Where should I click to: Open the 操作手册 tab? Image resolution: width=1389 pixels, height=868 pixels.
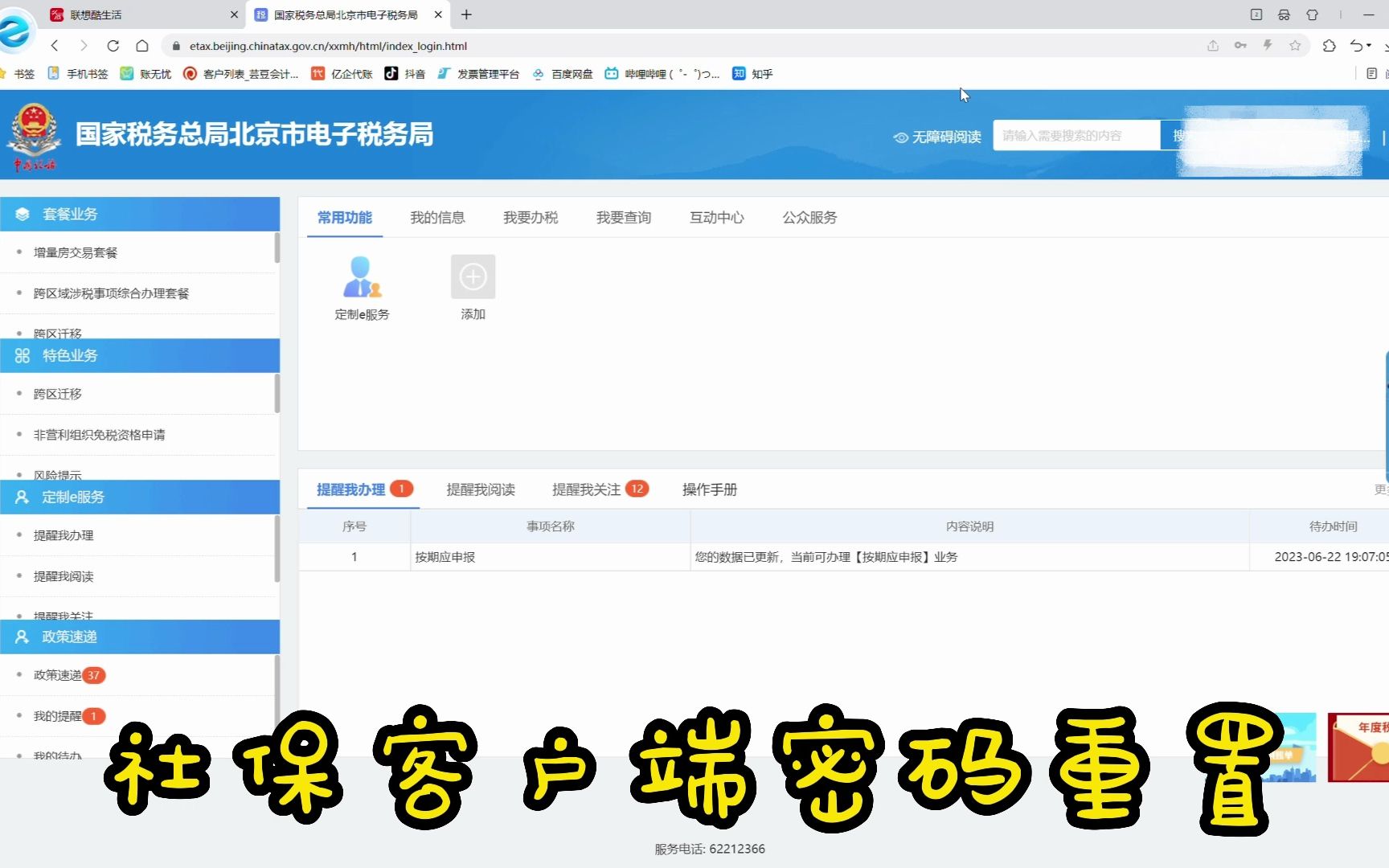pyautogui.click(x=710, y=489)
